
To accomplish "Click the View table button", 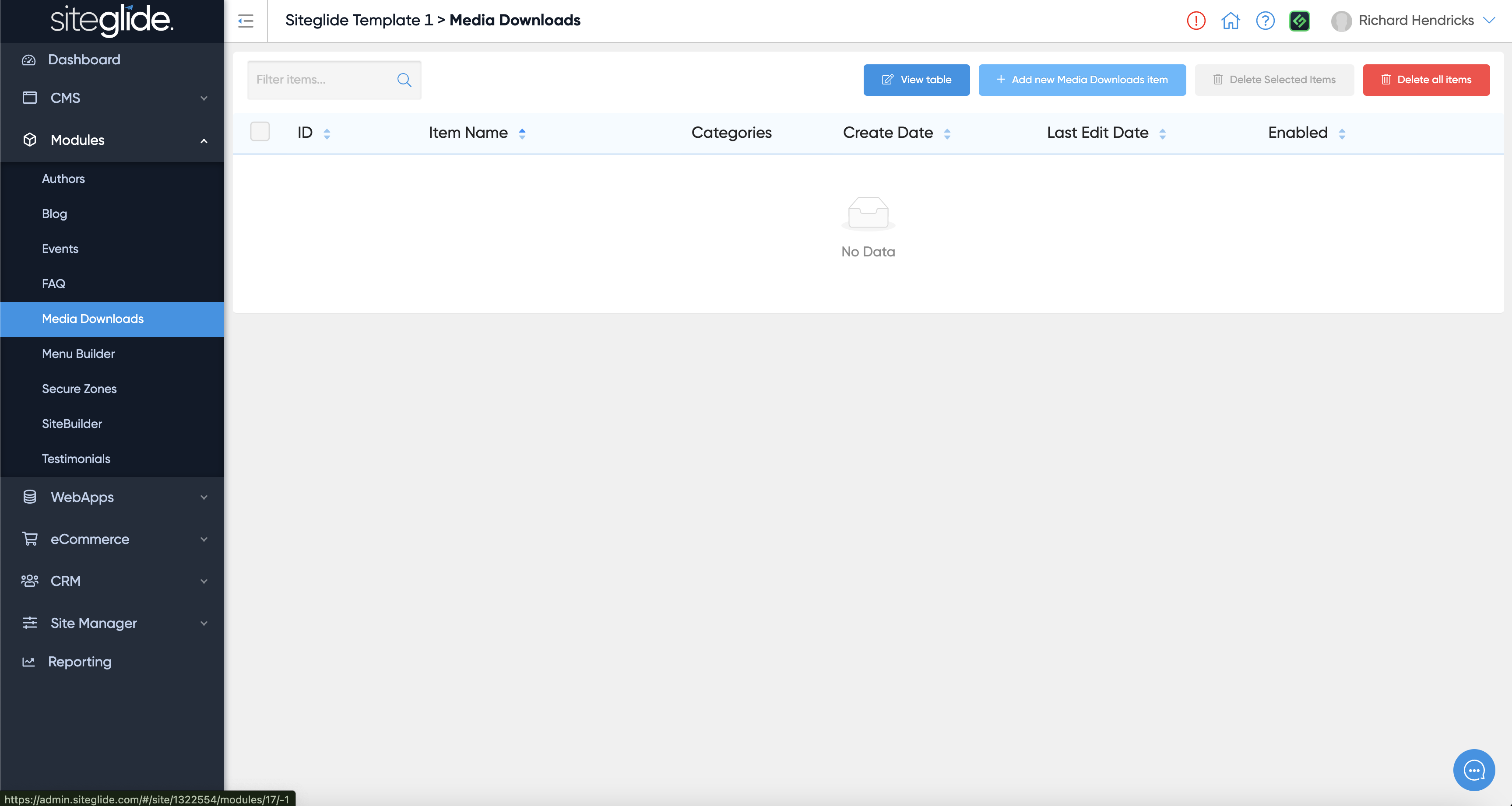I will (x=916, y=80).
